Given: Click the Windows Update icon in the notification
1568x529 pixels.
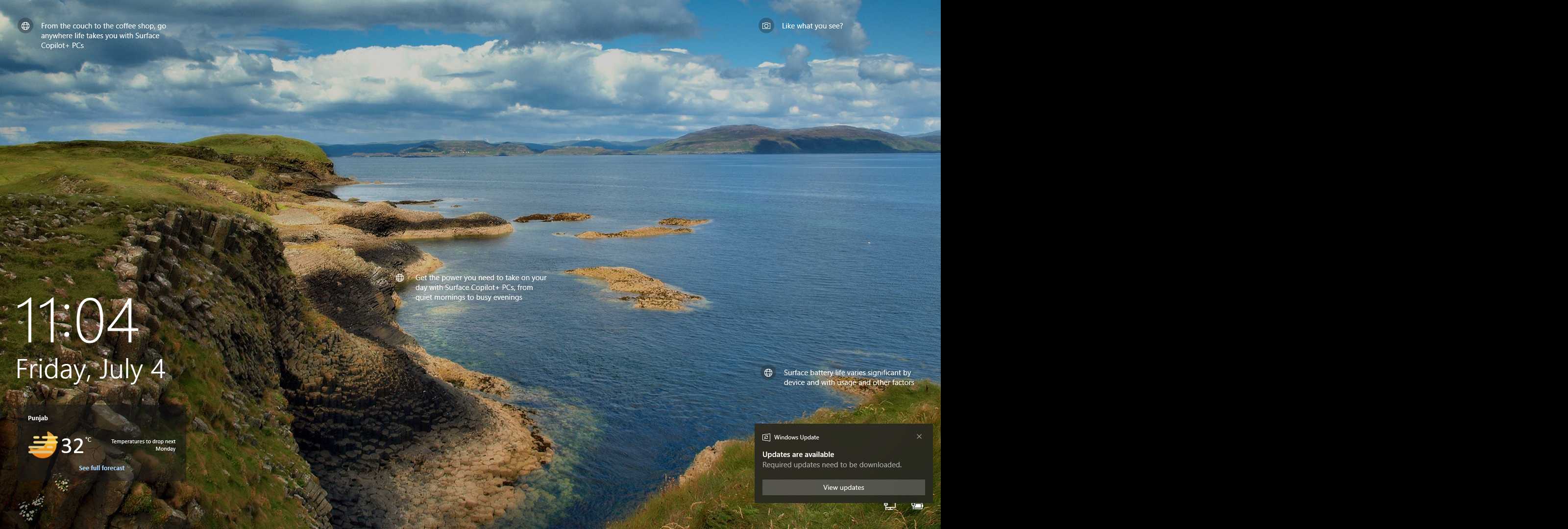Looking at the screenshot, I should click(766, 437).
